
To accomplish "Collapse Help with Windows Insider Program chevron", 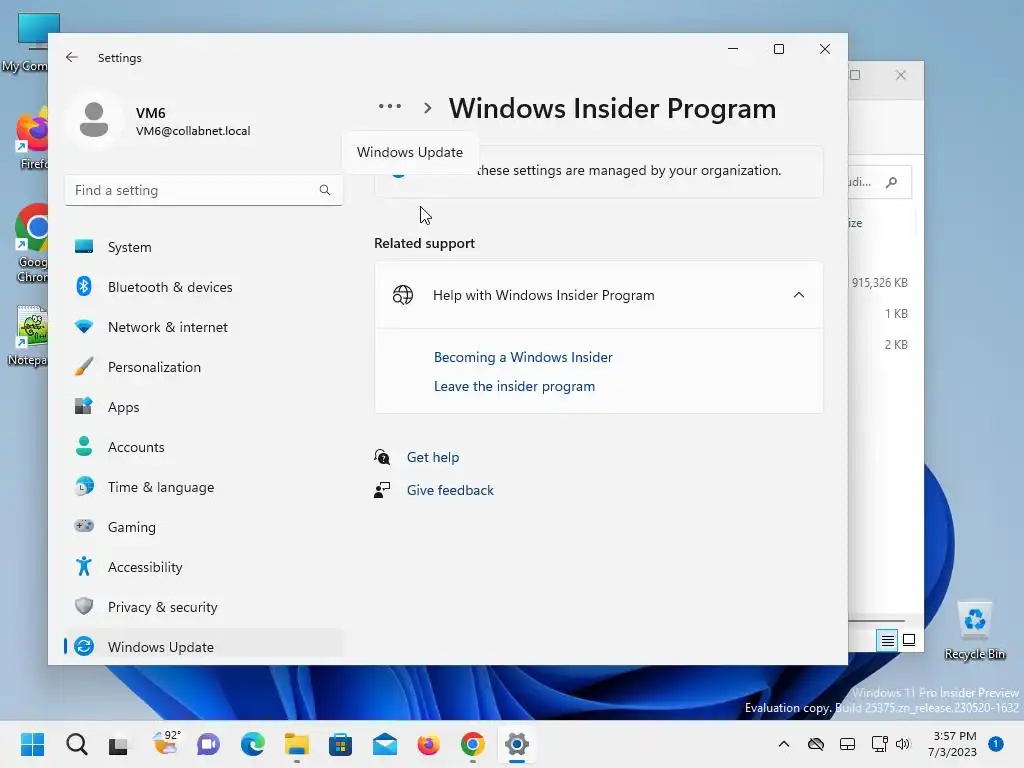I will [798, 295].
